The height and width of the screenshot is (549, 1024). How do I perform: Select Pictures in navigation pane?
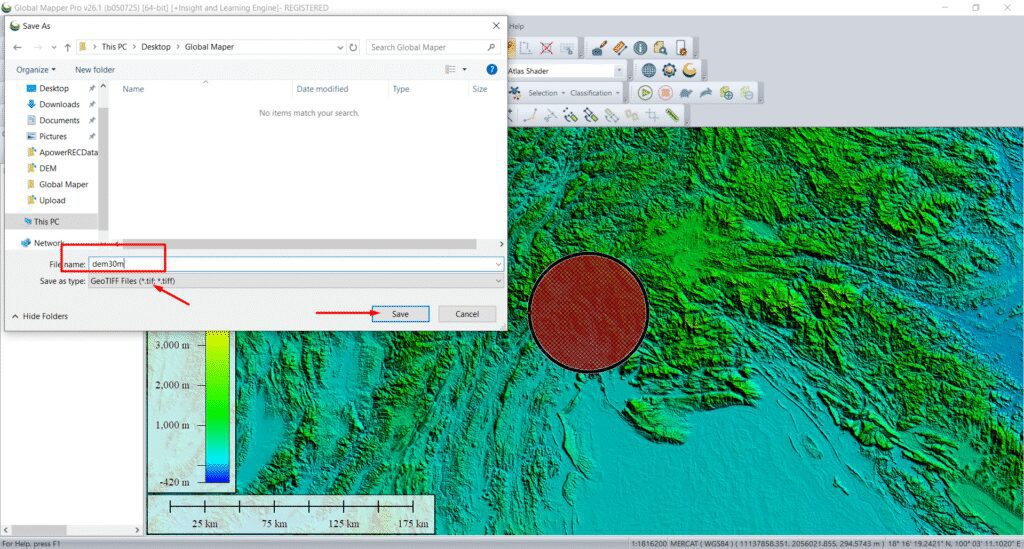point(52,136)
